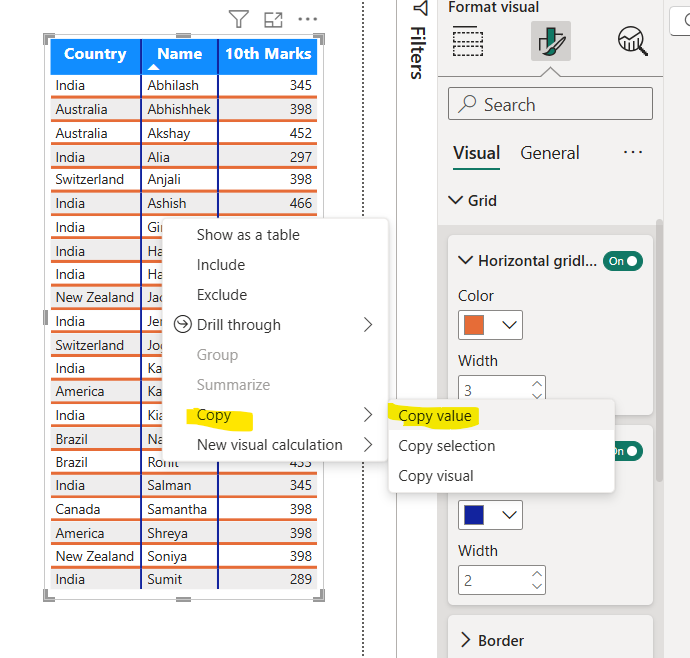Select Show as a table menu item
This screenshot has height=658, width=690.
pyautogui.click(x=248, y=235)
